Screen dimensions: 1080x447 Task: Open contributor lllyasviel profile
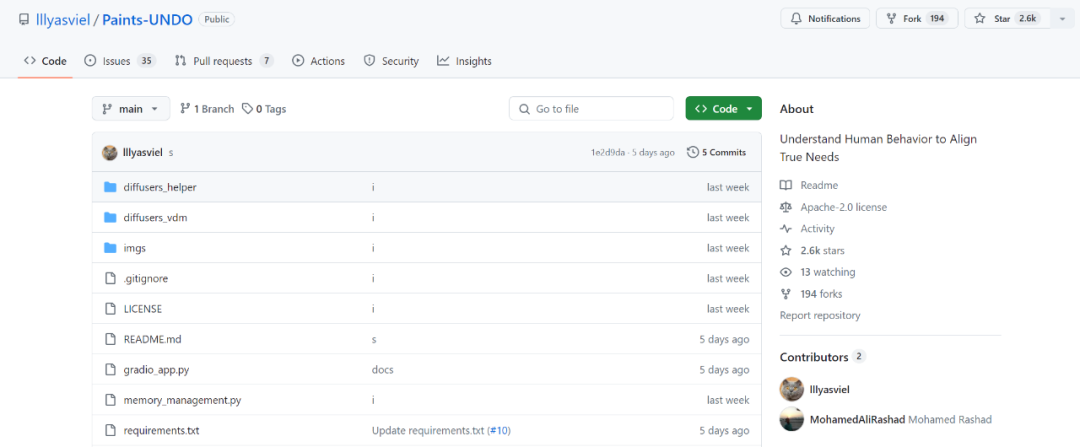tap(829, 389)
